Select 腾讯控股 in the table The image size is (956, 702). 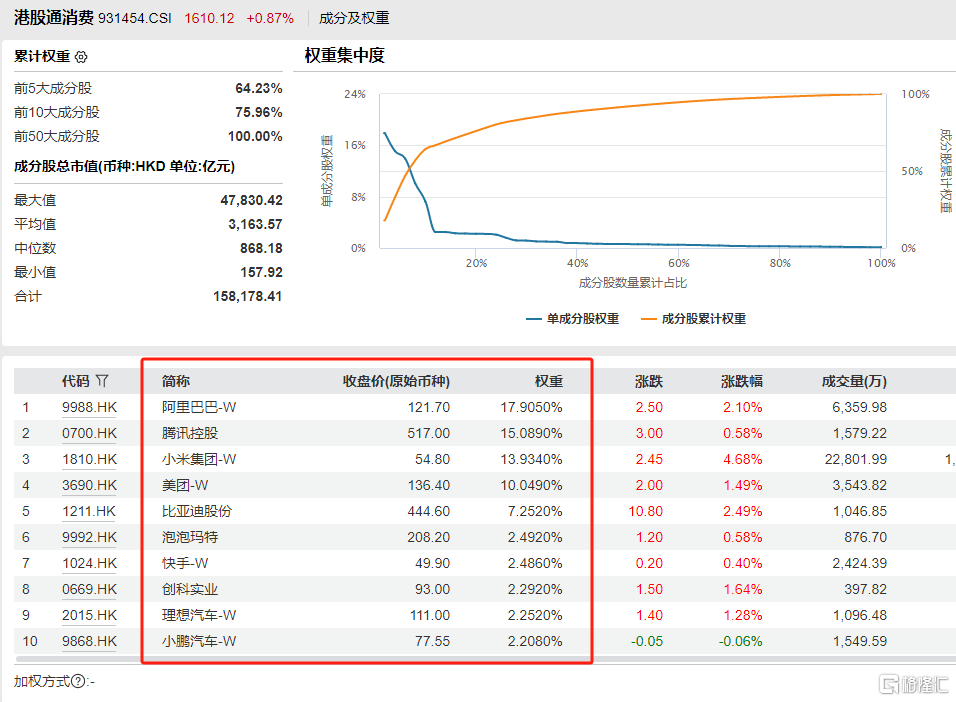tap(190, 434)
